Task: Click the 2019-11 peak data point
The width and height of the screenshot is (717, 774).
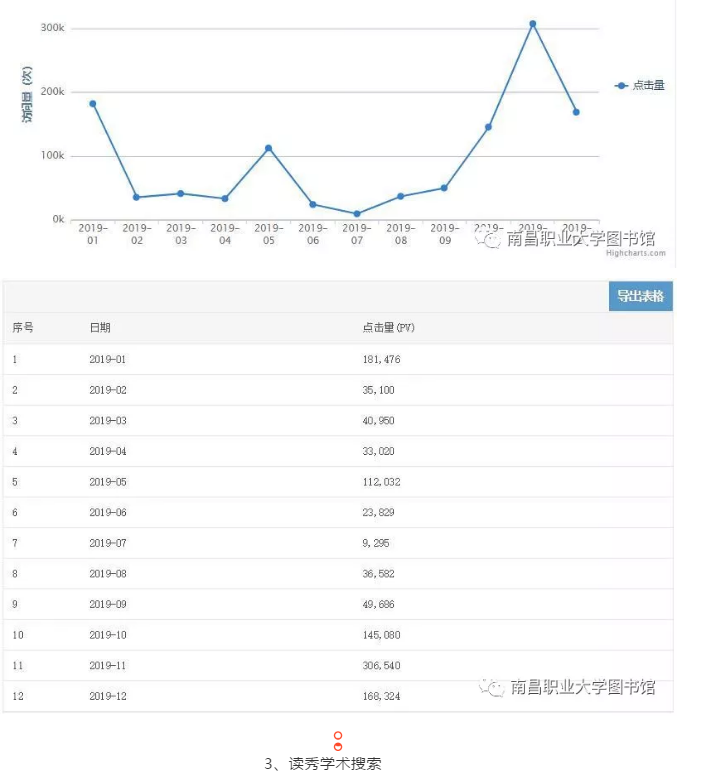Action: 532,24
